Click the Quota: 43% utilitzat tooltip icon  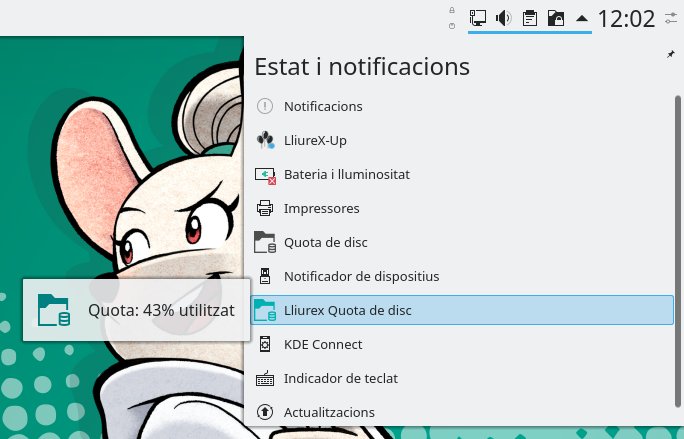(53, 310)
